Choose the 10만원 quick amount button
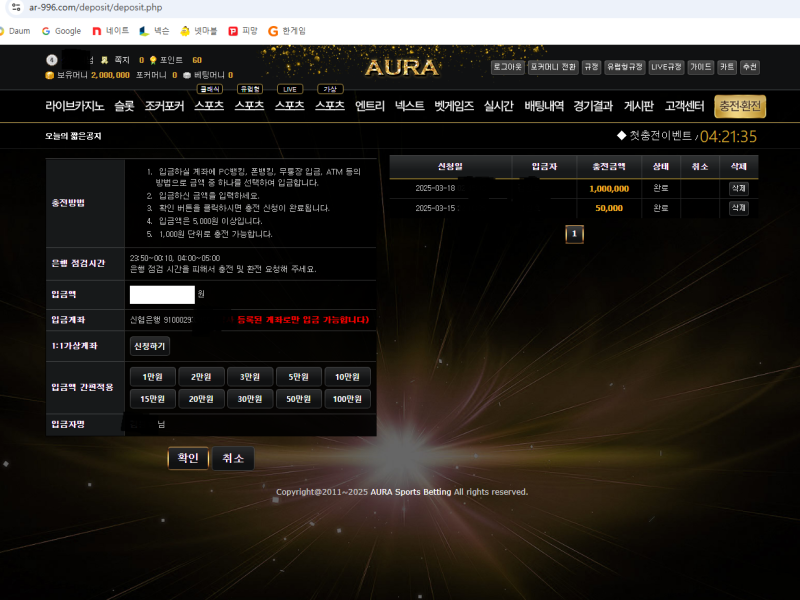The height and width of the screenshot is (600, 800). (x=347, y=377)
